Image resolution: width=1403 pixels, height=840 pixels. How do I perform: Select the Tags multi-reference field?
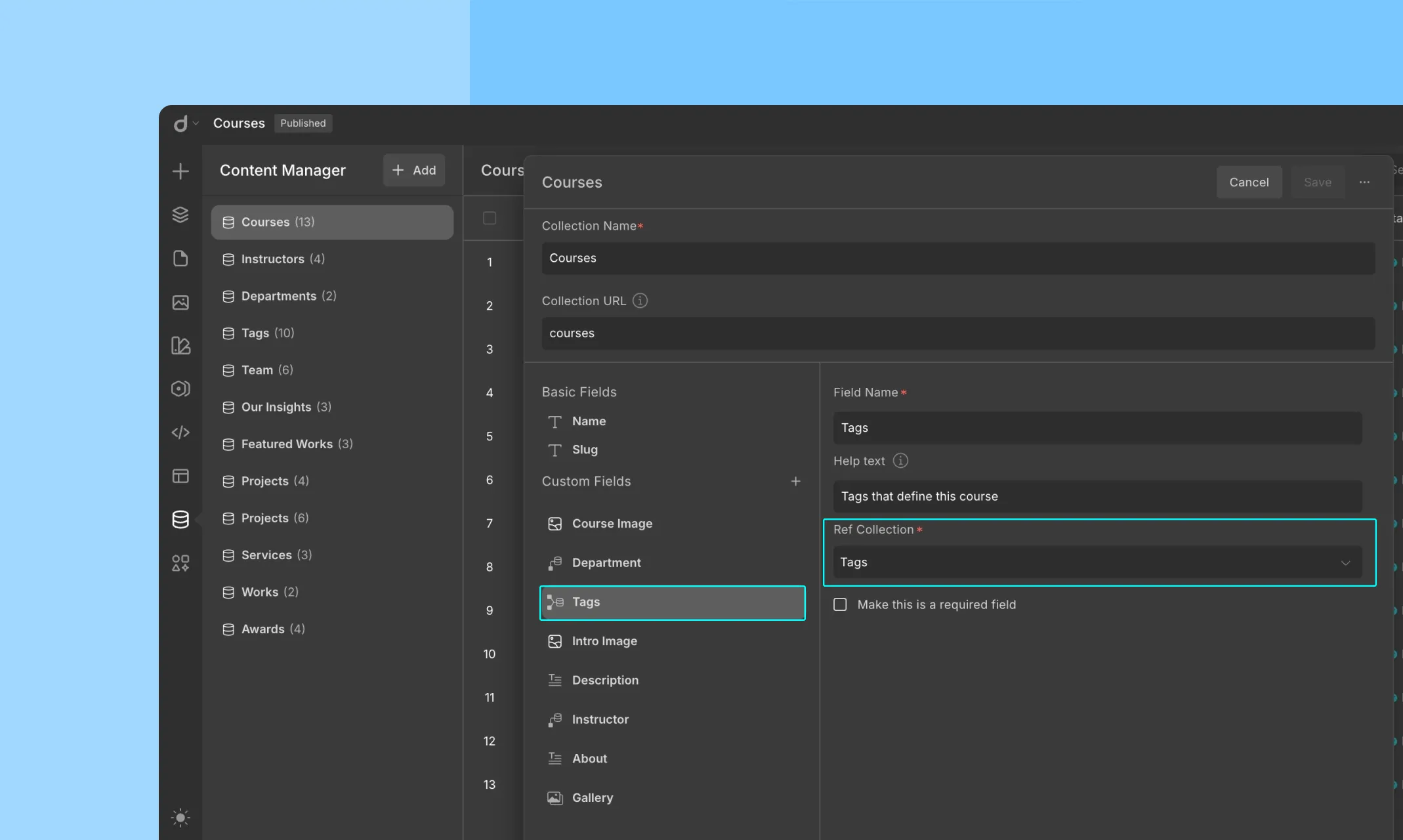(x=673, y=602)
